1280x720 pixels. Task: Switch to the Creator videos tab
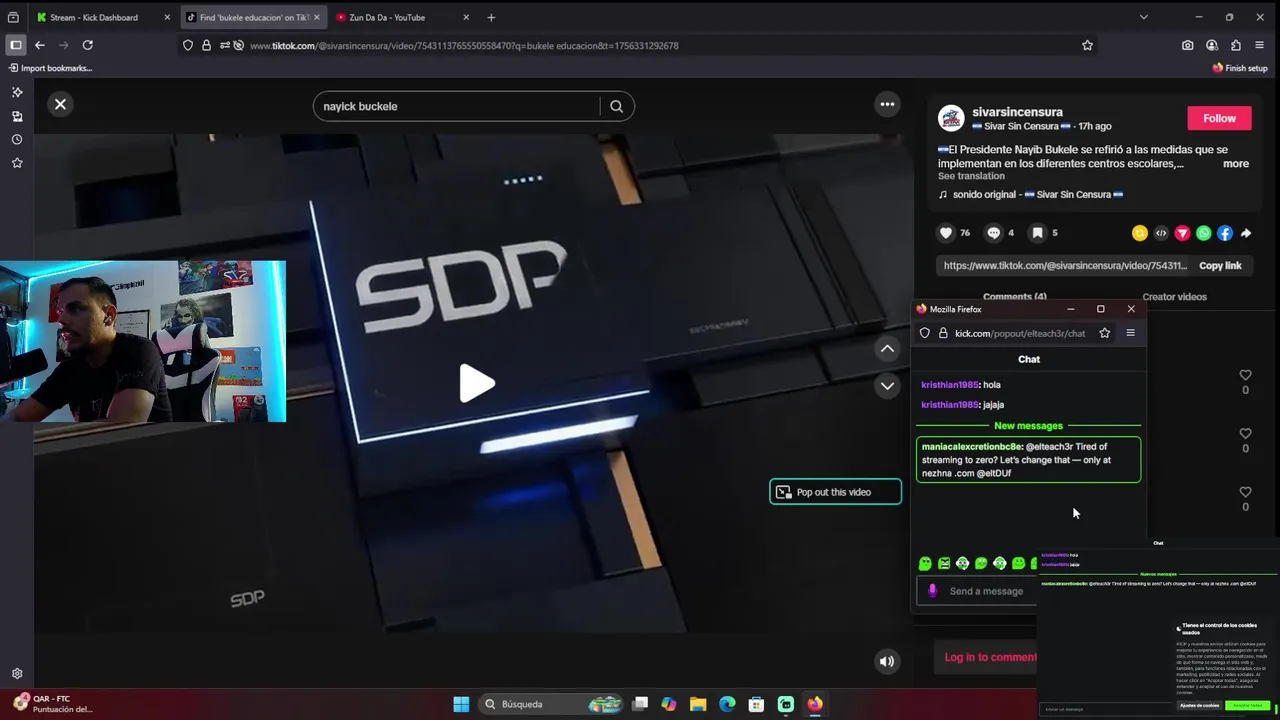(1174, 297)
